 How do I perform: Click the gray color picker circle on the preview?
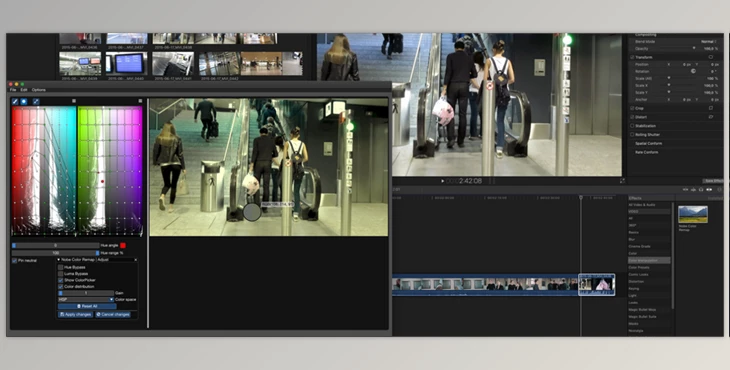coord(252,212)
